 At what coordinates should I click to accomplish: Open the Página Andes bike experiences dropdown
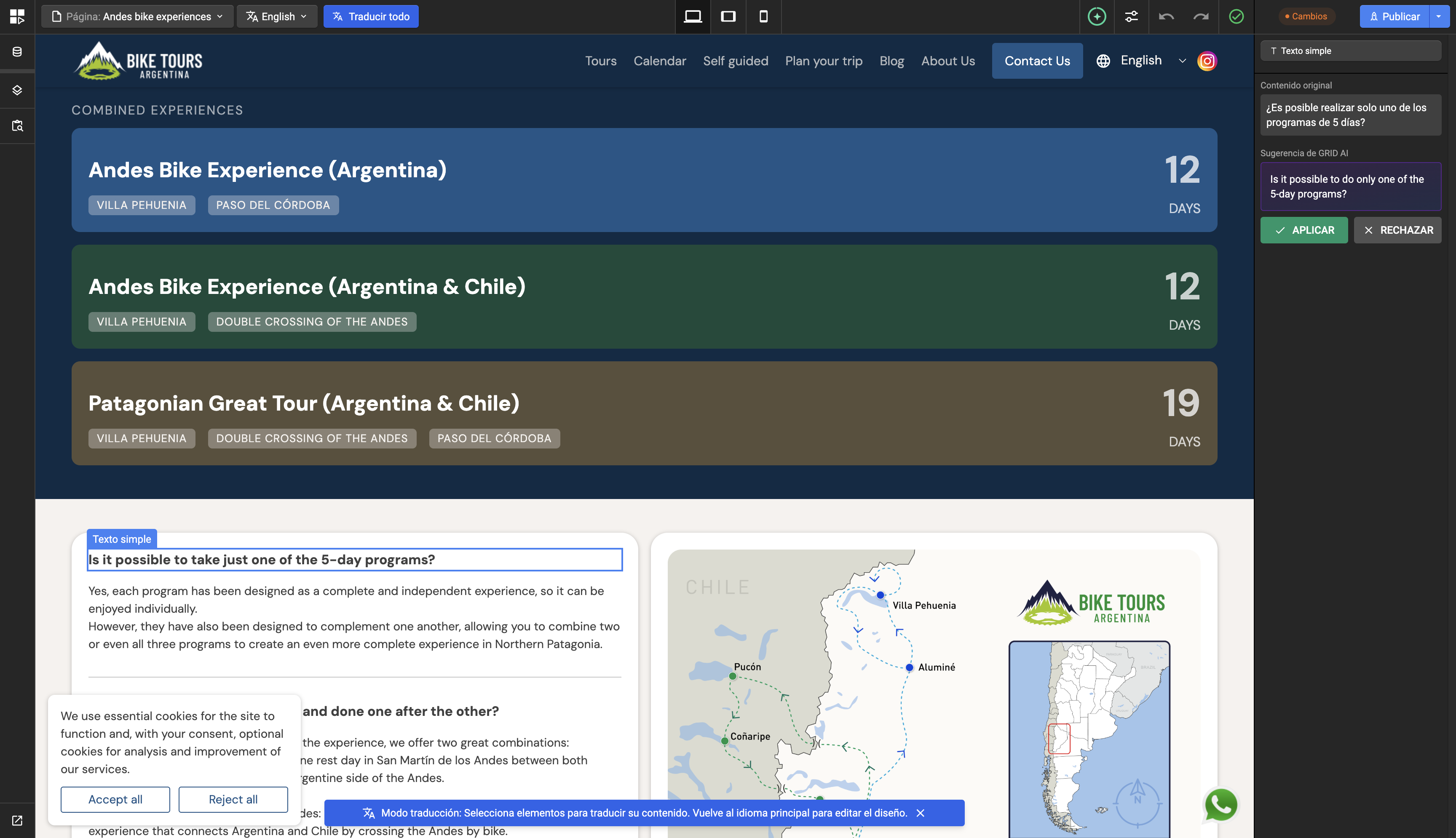tap(137, 16)
